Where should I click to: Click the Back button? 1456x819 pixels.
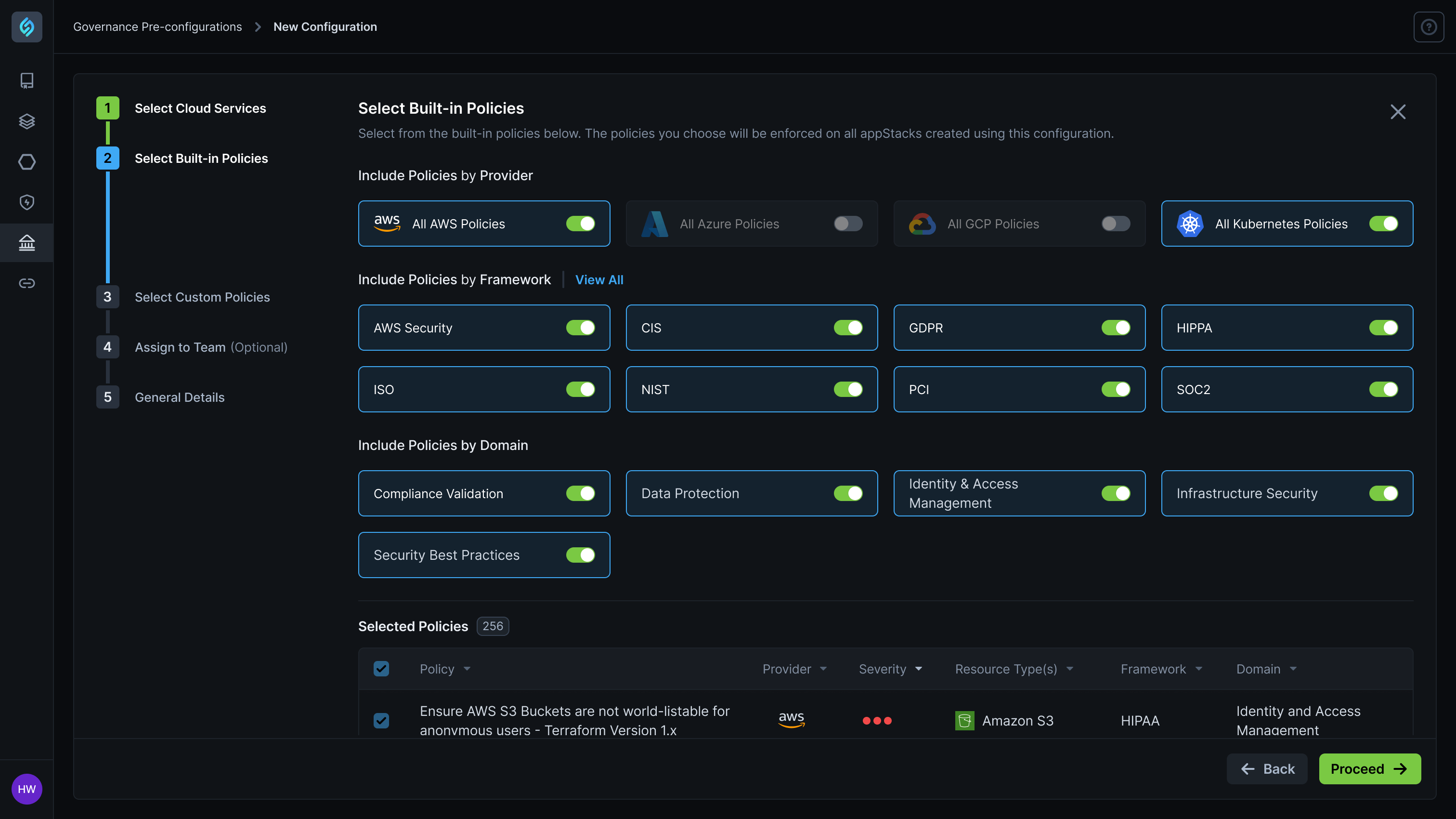point(1267,768)
